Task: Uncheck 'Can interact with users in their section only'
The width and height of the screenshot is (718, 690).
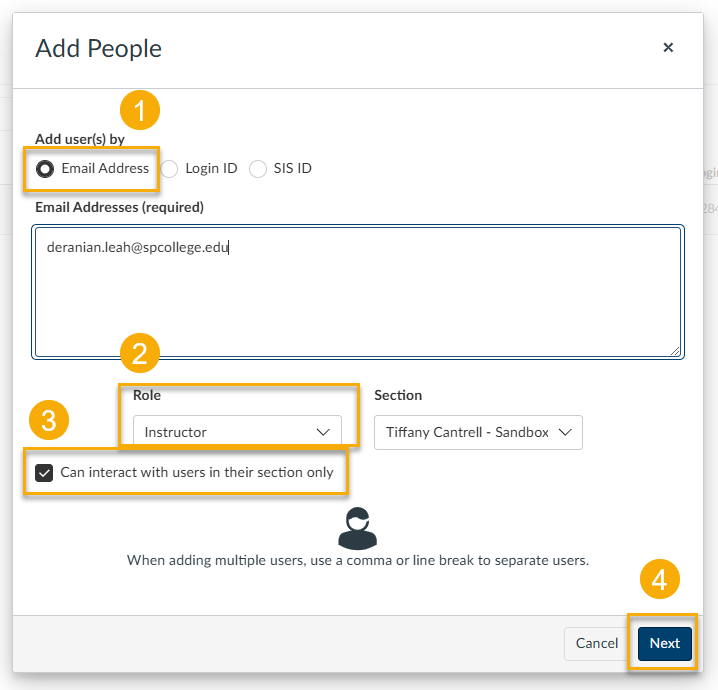Action: (x=44, y=473)
